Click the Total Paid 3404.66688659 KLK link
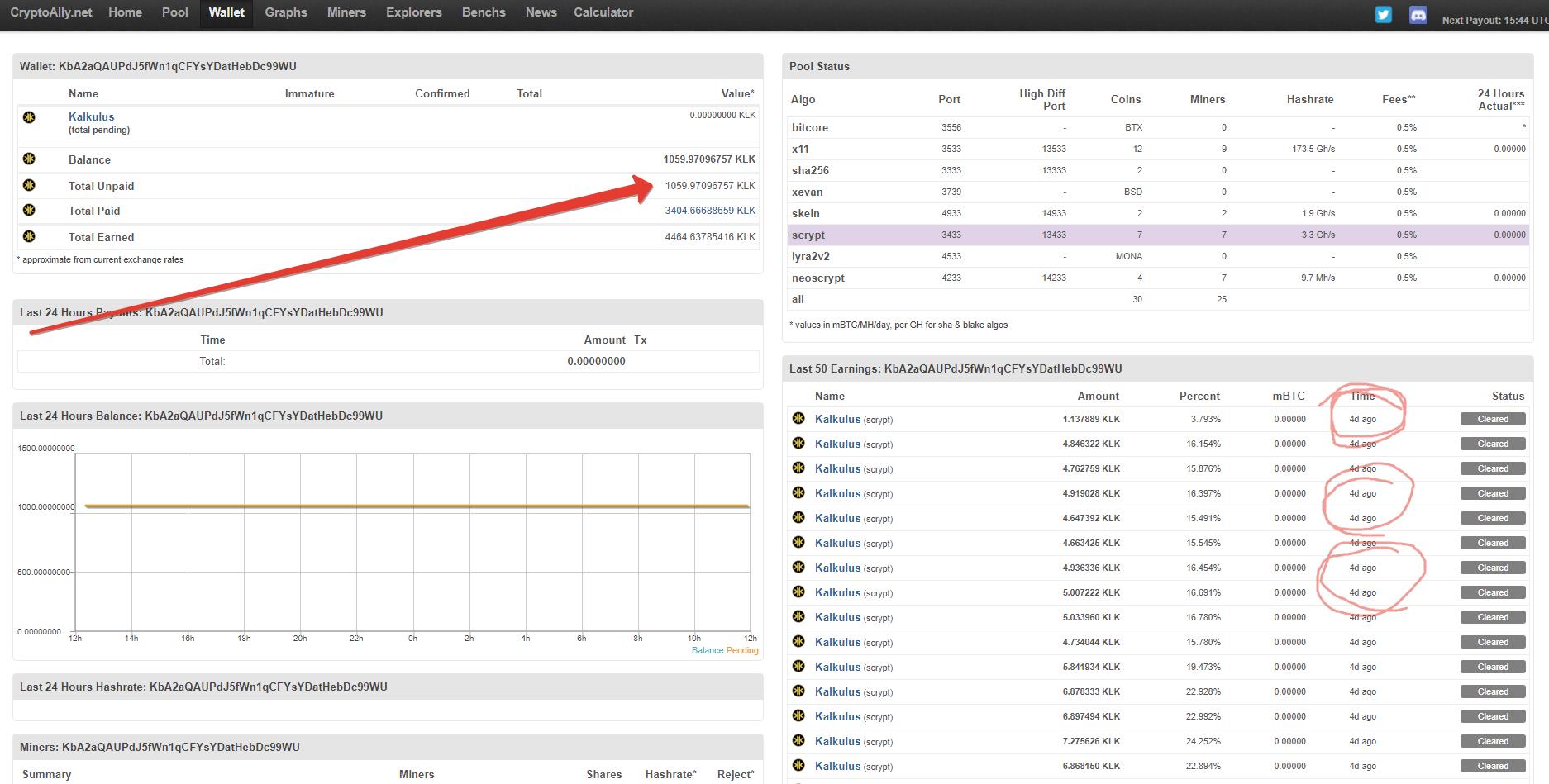Image resolution: width=1549 pixels, height=784 pixels. 710,211
